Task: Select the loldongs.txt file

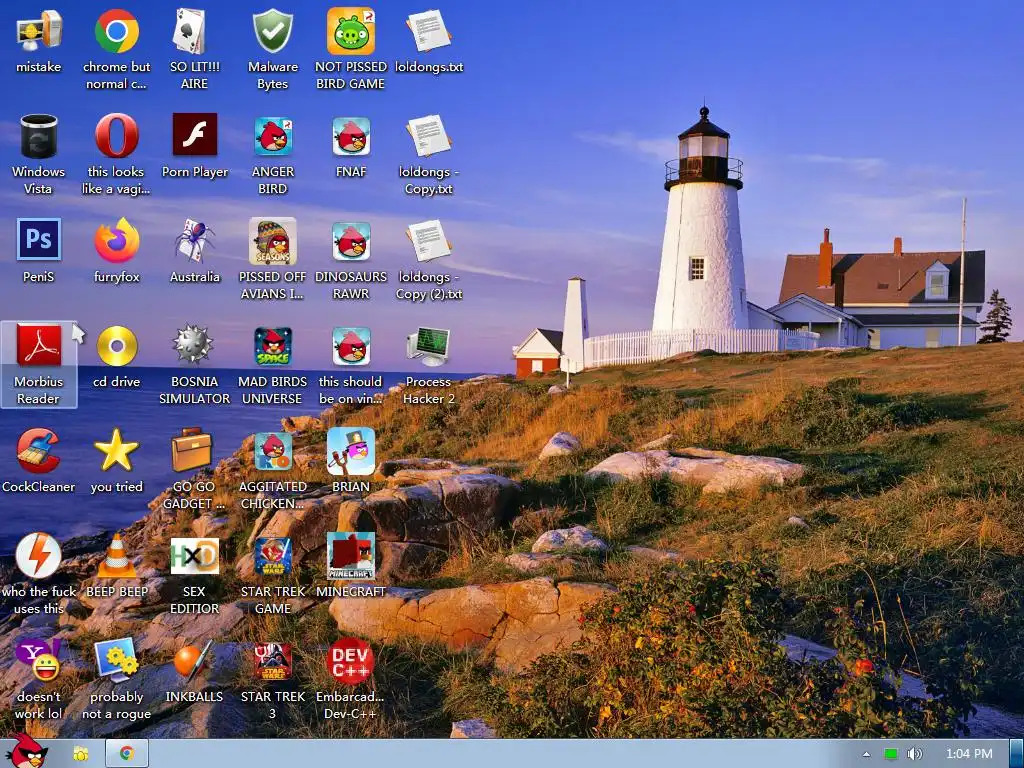Action: click(428, 31)
